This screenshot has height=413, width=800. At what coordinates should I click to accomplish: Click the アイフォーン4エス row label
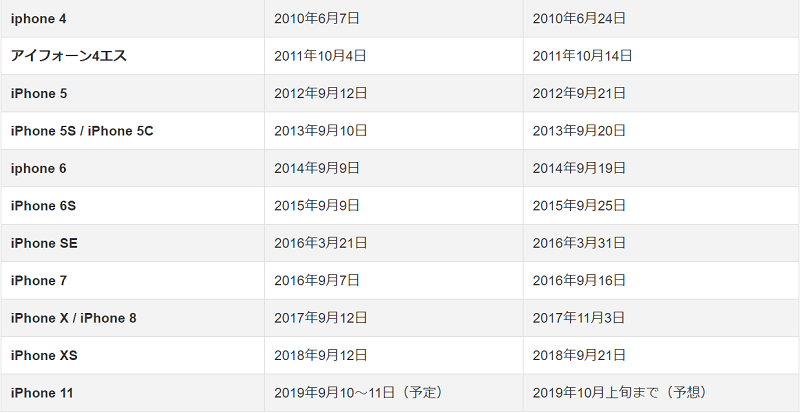pyautogui.click(x=68, y=56)
